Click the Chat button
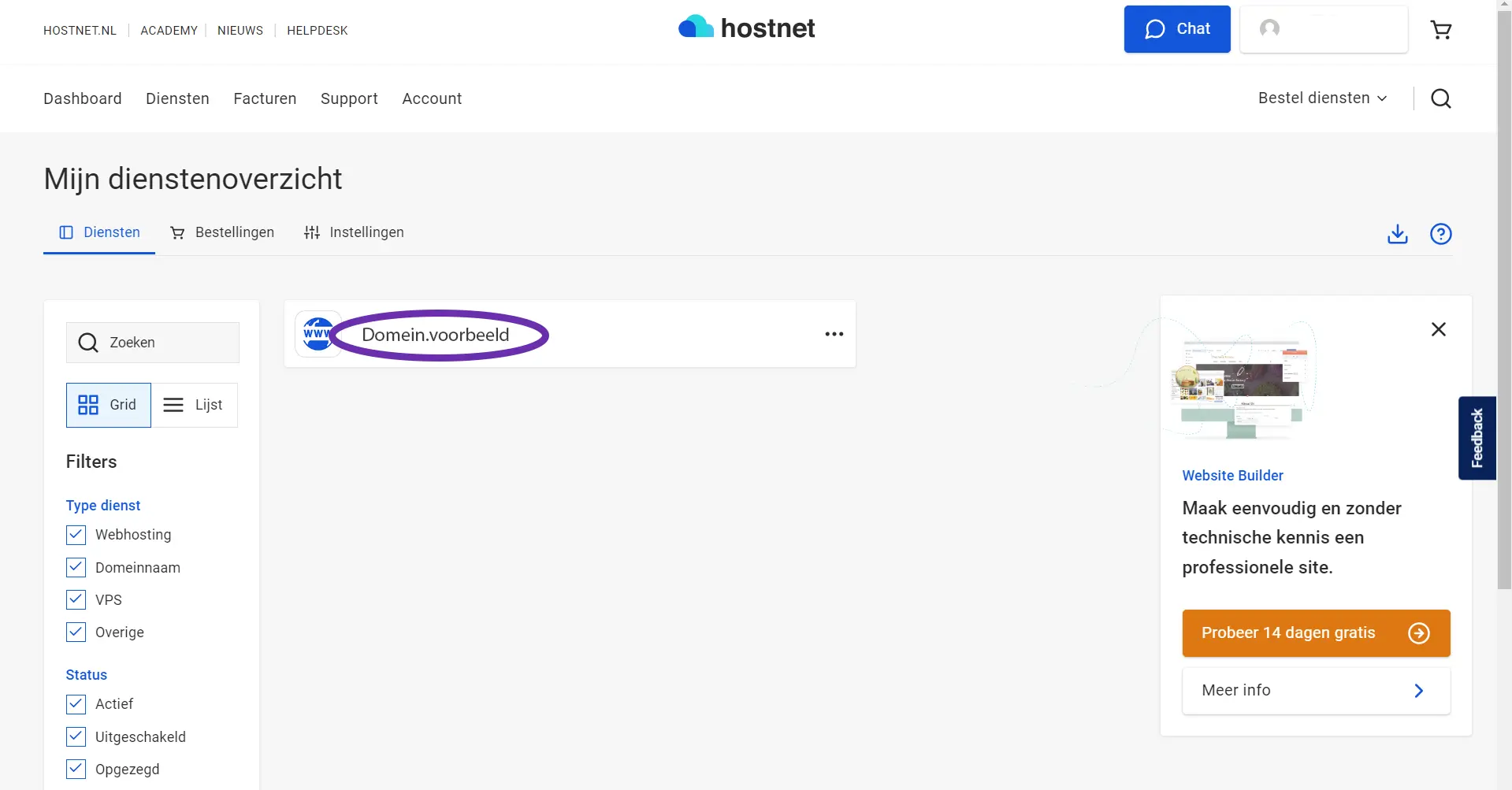The image size is (1512, 790). (1176, 29)
